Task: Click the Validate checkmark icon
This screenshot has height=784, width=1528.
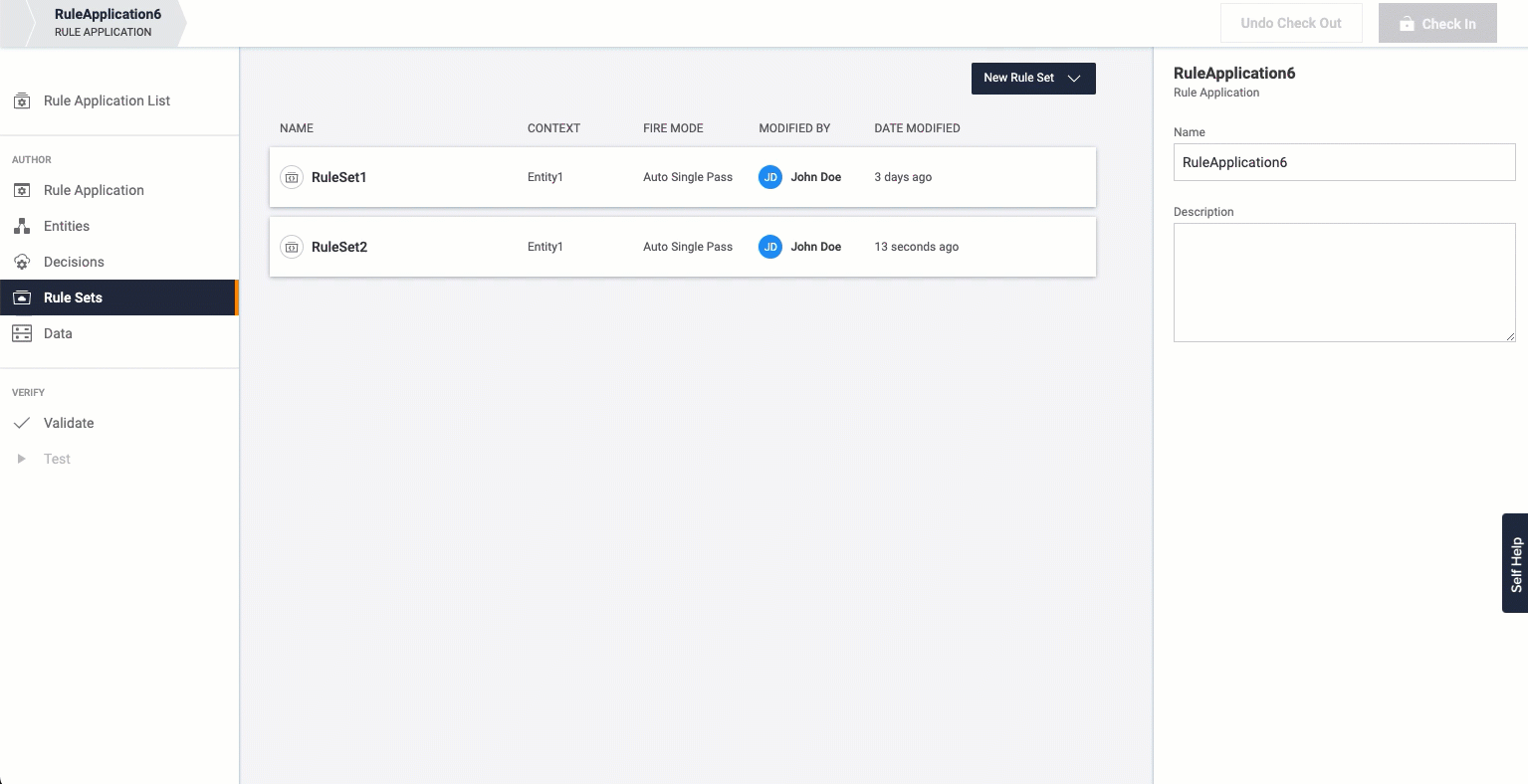Action: [22, 423]
